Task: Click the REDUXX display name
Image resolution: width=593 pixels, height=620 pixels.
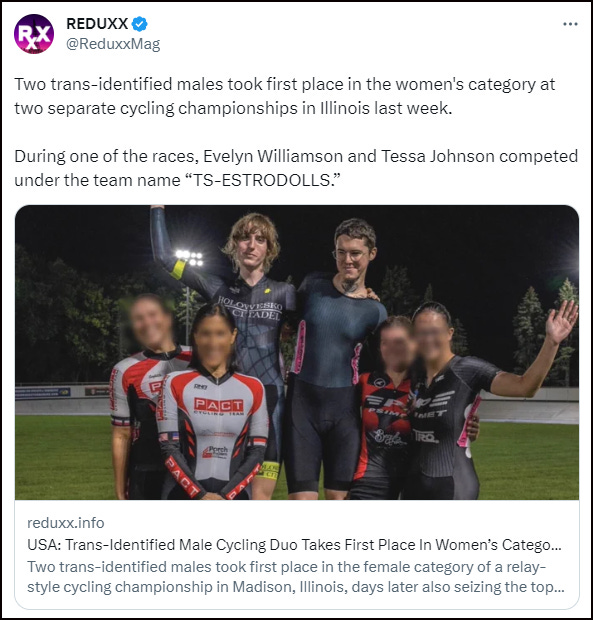Action: (97, 24)
